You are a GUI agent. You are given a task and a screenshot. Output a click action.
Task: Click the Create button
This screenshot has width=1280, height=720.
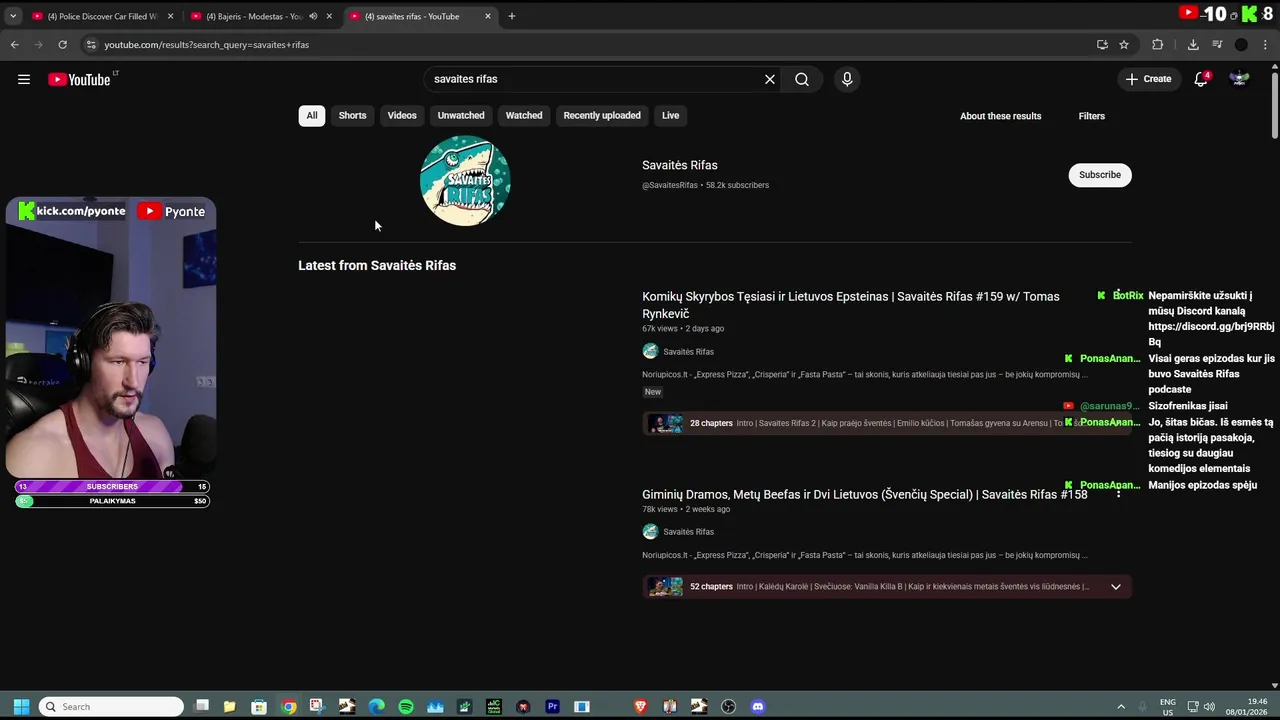click(1148, 79)
